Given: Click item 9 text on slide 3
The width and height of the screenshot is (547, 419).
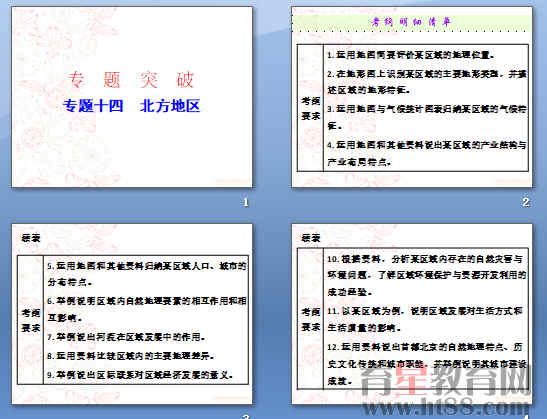Looking at the screenshot, I should point(140,375).
